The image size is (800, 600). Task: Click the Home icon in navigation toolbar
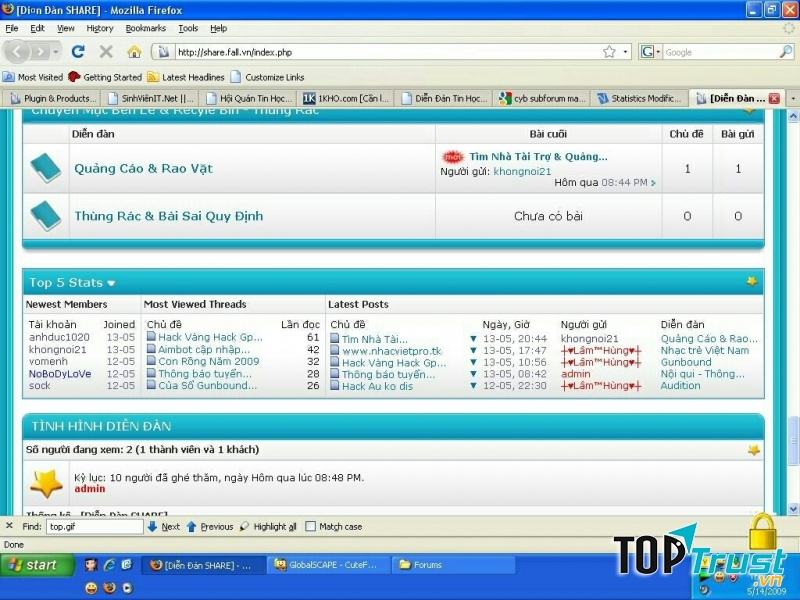click(x=134, y=51)
